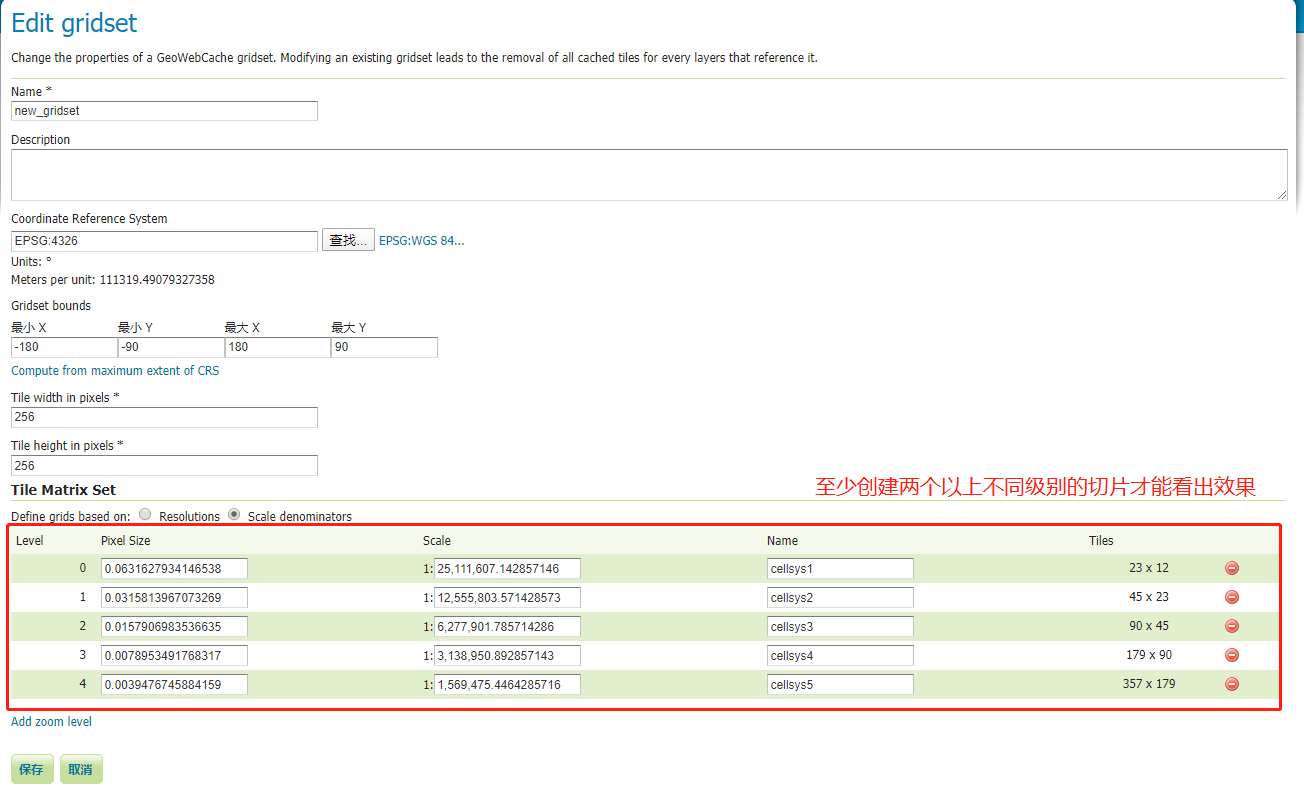Click the Pixel Size column header
The image size is (1304, 799).
126,541
